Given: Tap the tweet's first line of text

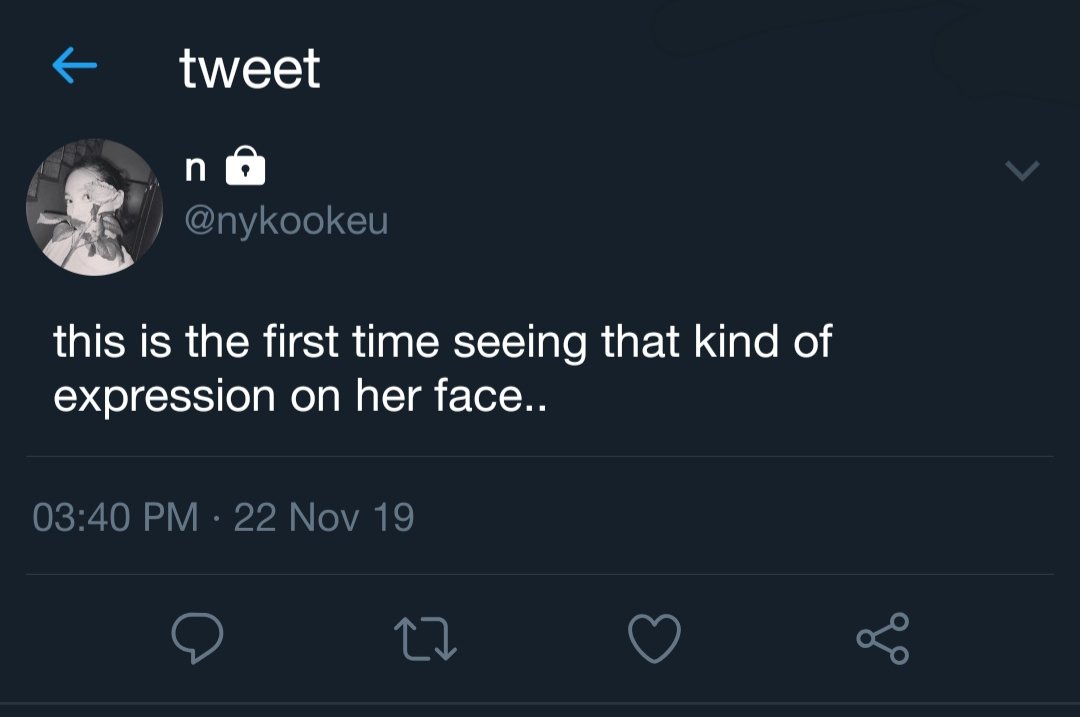Looking at the screenshot, I should click(442, 343).
